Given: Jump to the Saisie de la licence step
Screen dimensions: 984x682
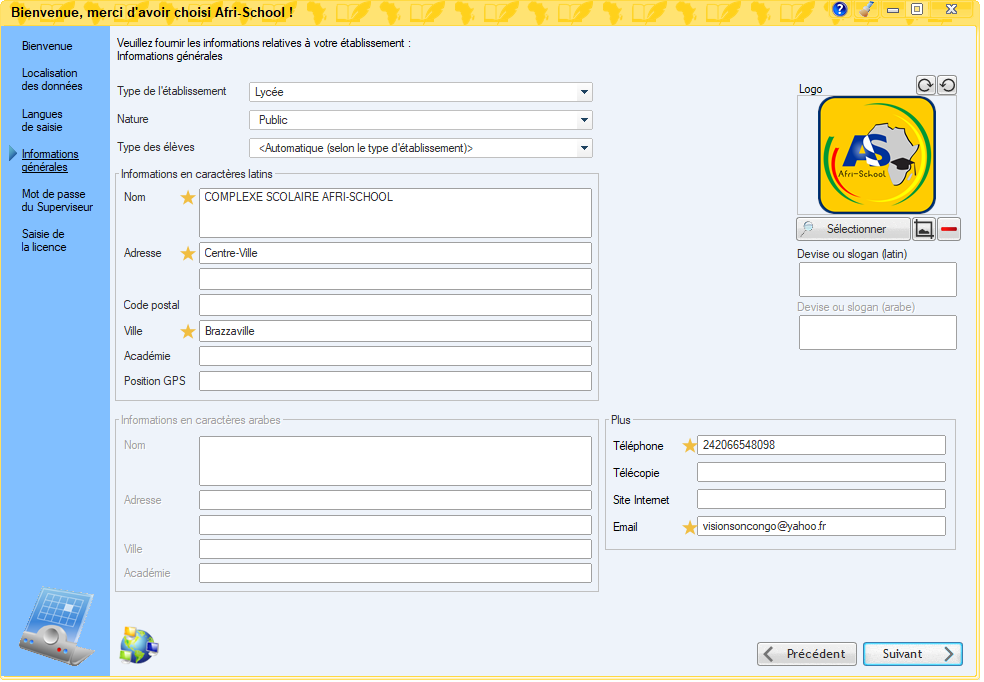Looking at the screenshot, I should 44,240.
